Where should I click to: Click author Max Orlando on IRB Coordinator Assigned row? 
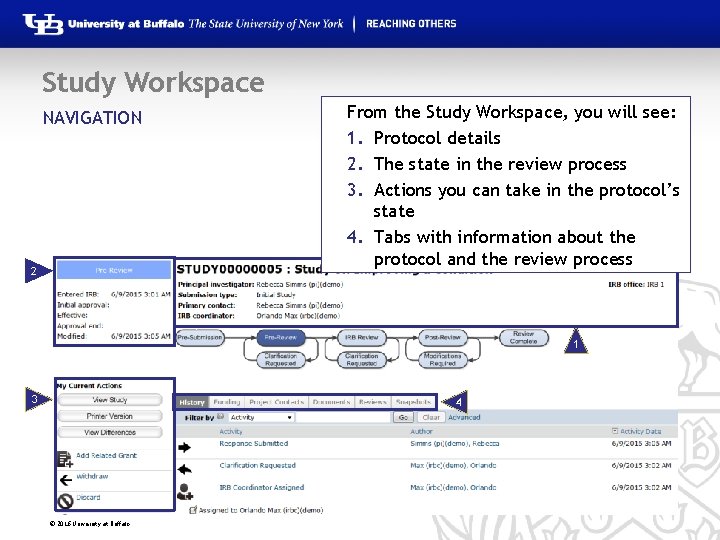tap(453, 487)
